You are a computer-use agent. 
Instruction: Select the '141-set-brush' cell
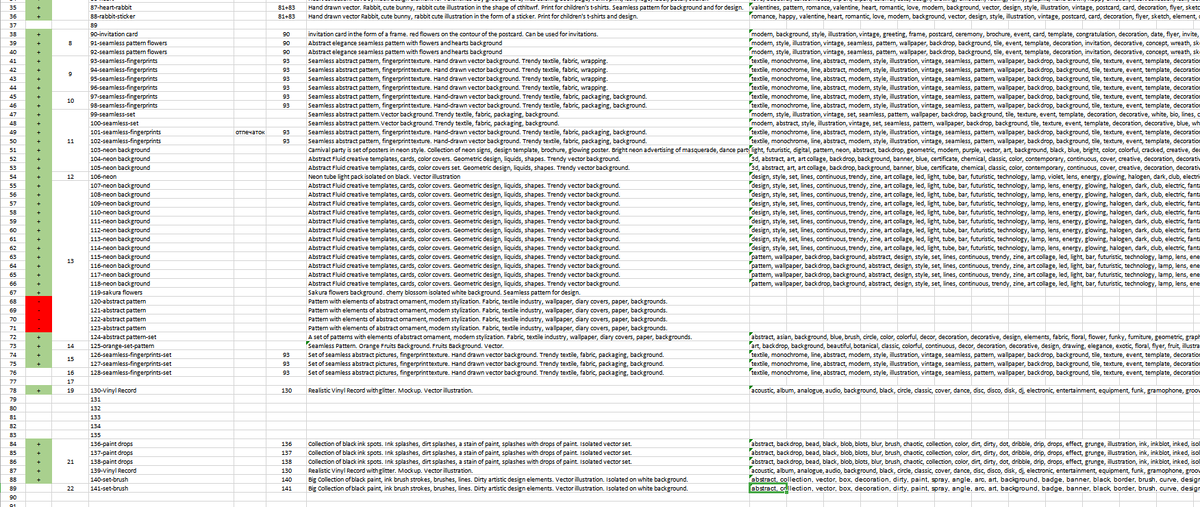point(160,486)
